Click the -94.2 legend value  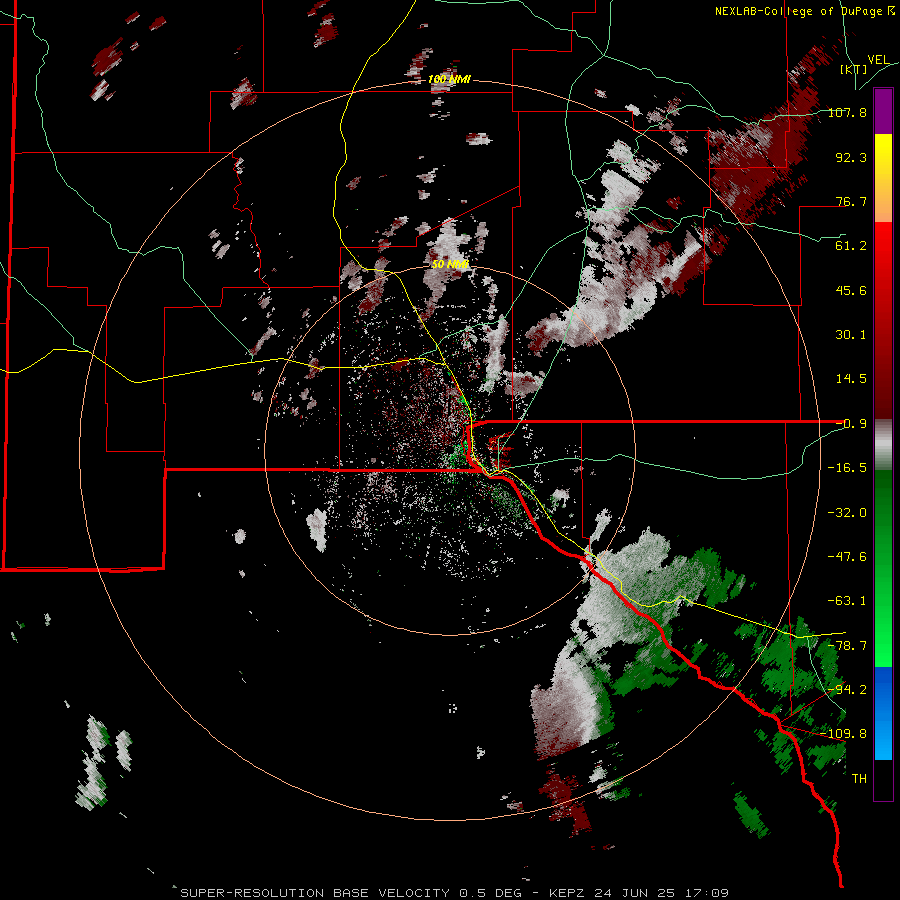[847, 689]
